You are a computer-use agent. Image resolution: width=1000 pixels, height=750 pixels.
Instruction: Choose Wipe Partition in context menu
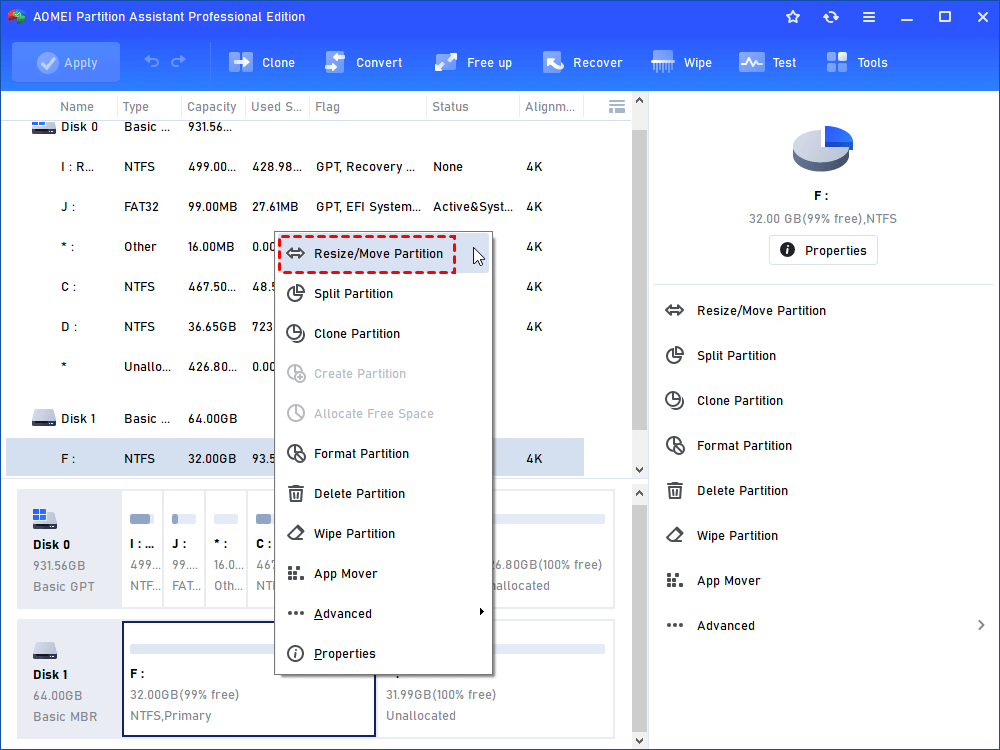[383, 534]
